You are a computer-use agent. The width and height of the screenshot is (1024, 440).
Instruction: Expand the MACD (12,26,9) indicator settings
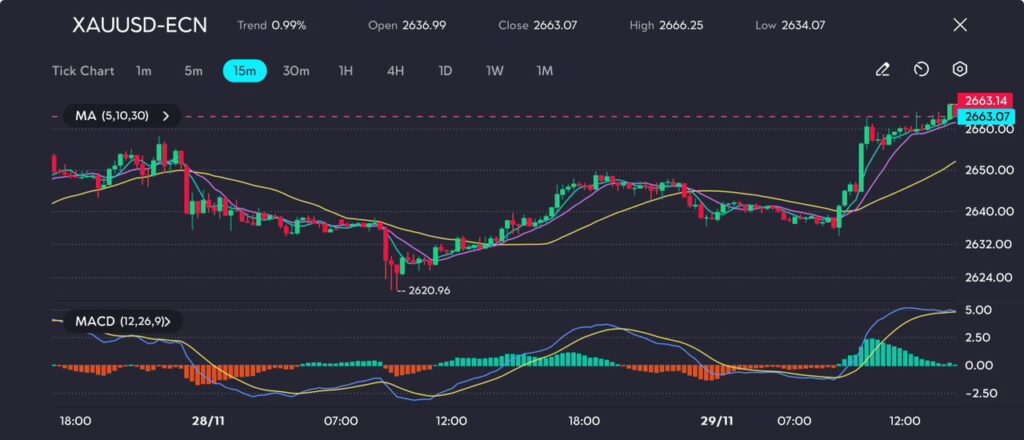pos(166,321)
